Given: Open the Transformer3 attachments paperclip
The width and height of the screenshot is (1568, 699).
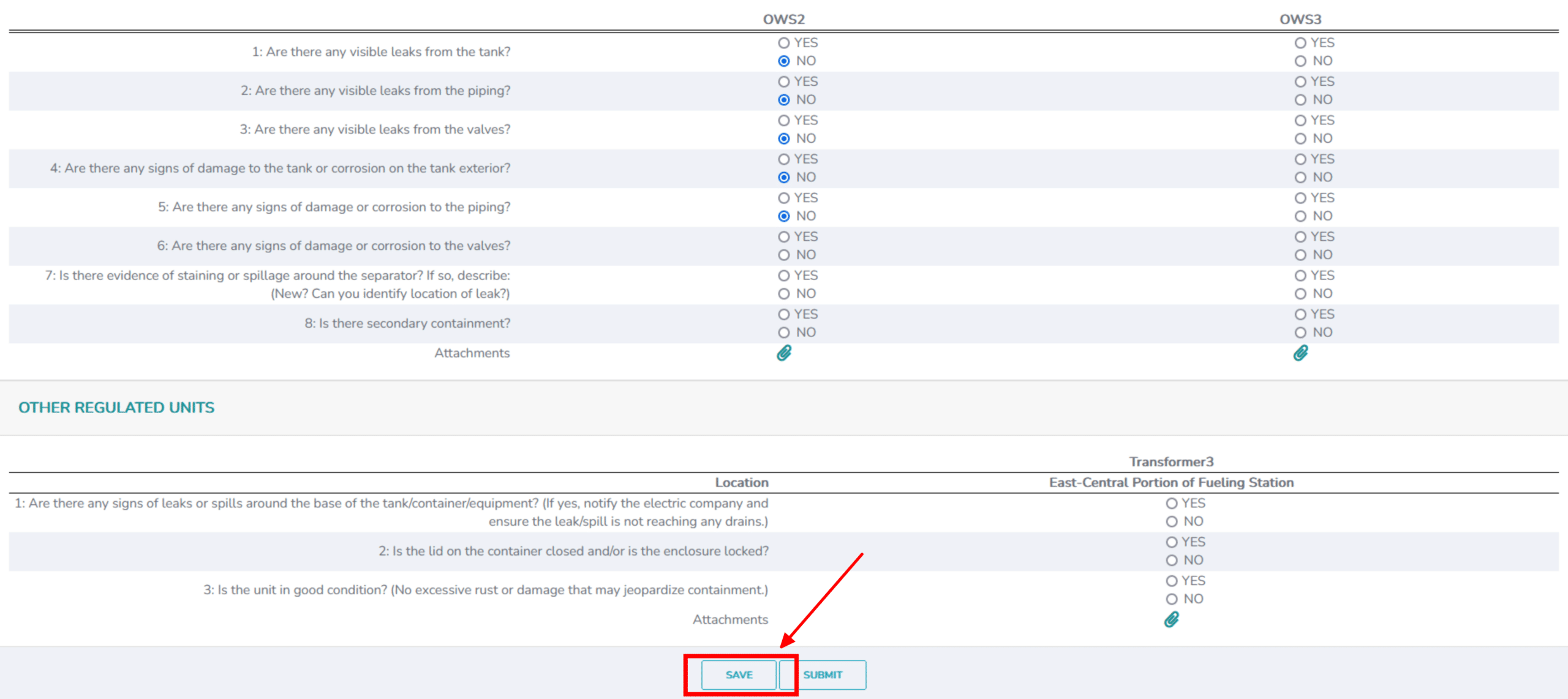Looking at the screenshot, I should click(1171, 619).
